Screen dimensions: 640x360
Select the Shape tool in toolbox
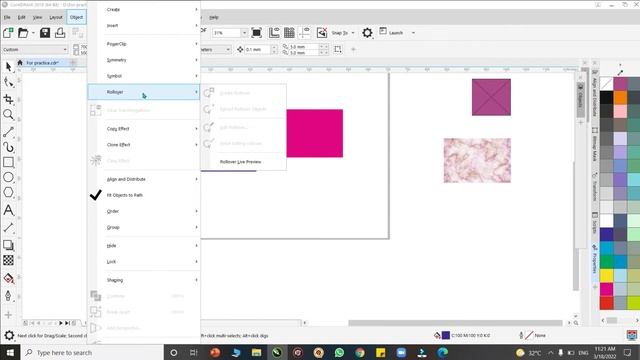(x=9, y=82)
